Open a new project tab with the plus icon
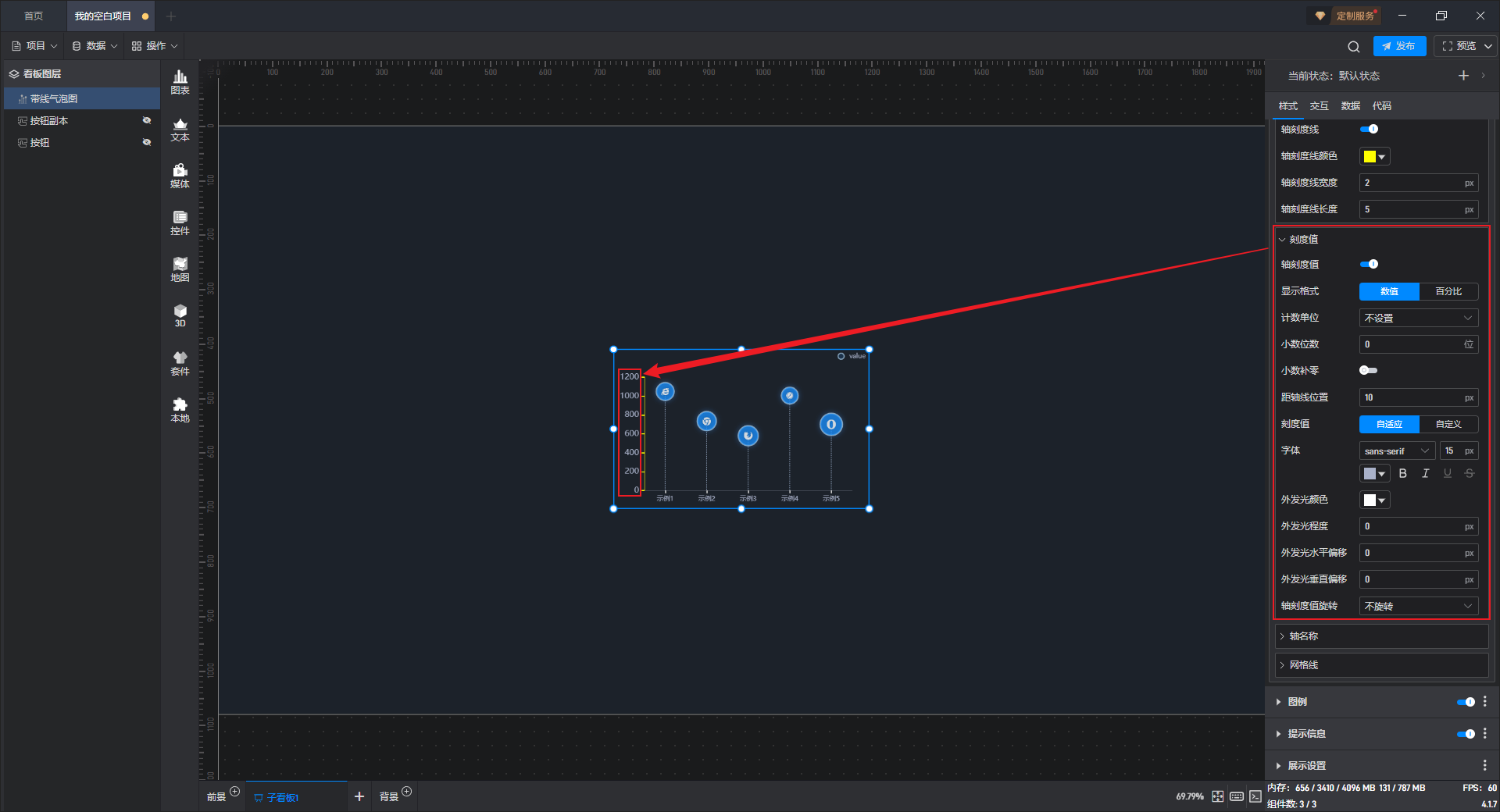Viewport: 1500px width, 812px height. 171,16
